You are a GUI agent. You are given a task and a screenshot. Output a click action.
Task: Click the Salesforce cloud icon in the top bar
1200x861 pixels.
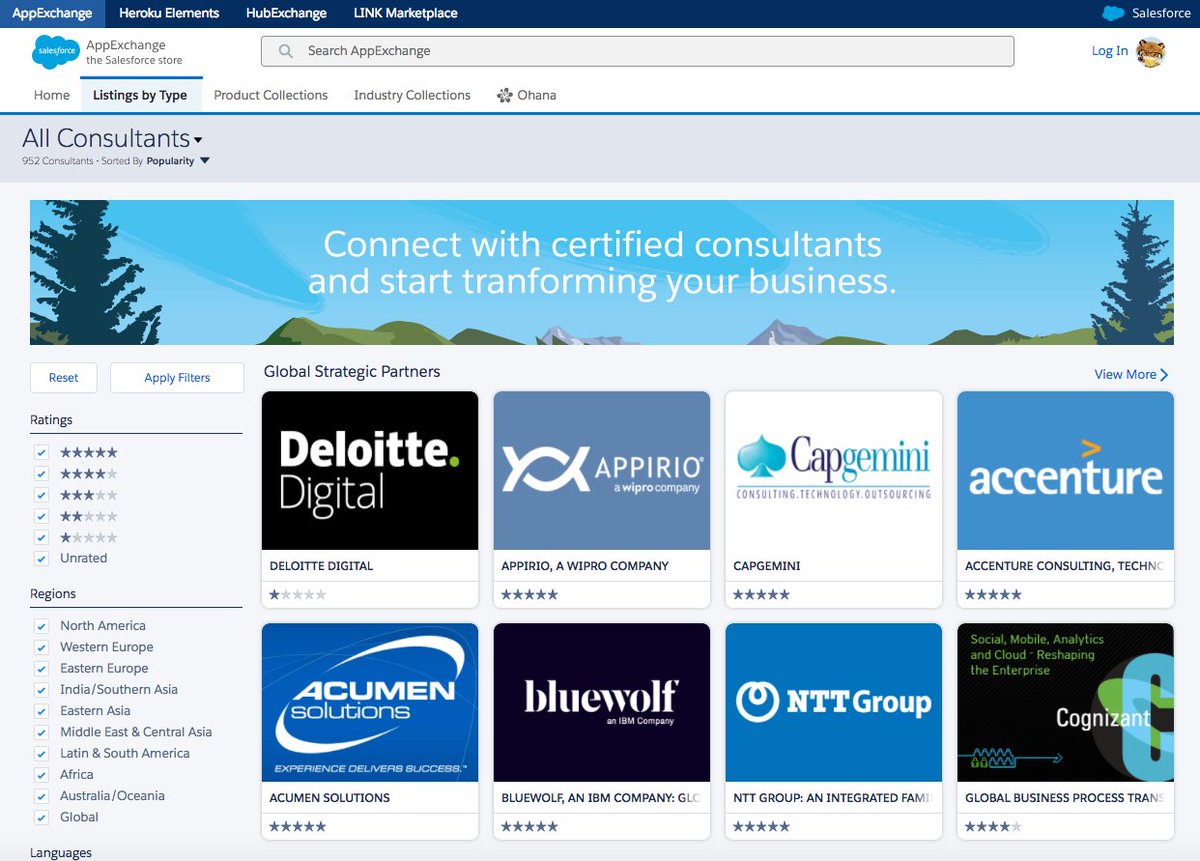pyautogui.click(x=1113, y=13)
